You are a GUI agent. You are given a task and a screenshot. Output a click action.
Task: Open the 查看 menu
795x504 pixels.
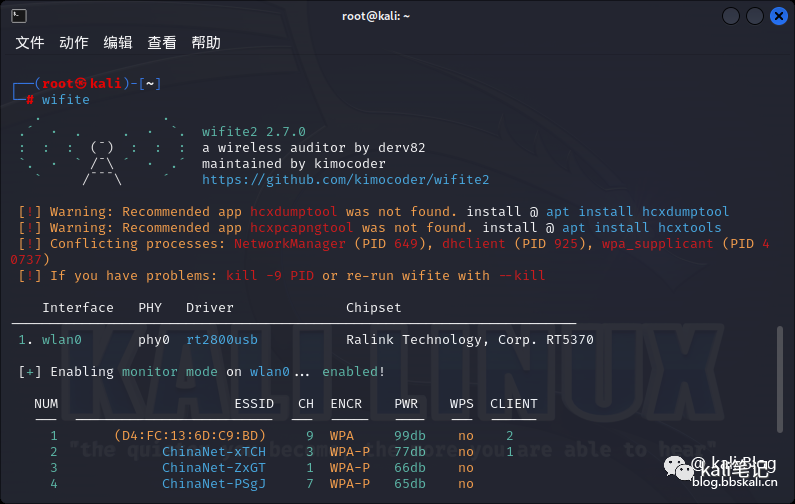tap(162, 43)
